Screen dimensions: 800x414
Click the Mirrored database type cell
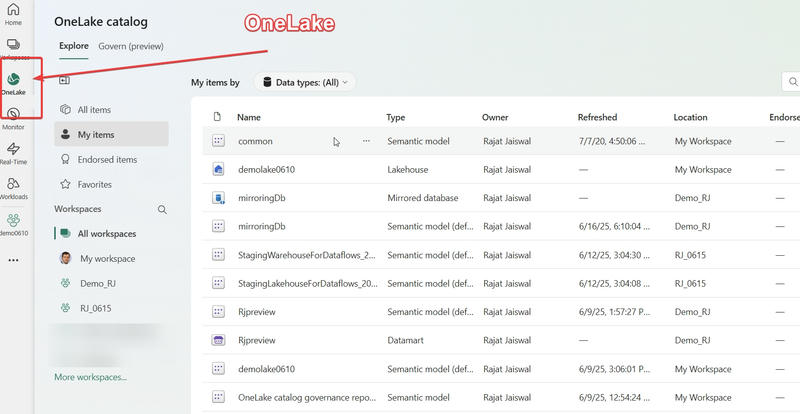coord(423,198)
